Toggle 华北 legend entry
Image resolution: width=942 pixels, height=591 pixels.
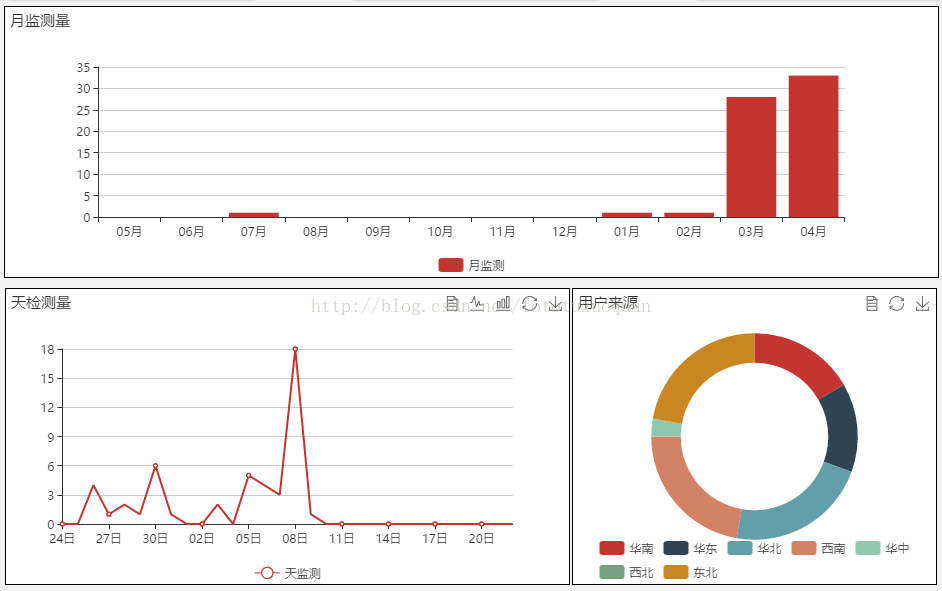[755, 548]
